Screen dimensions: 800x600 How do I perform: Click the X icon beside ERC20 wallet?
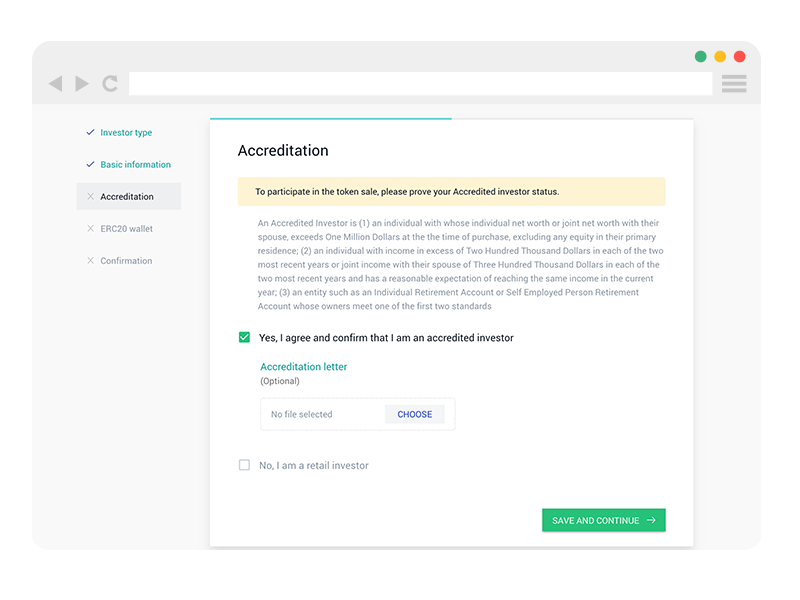coord(90,229)
